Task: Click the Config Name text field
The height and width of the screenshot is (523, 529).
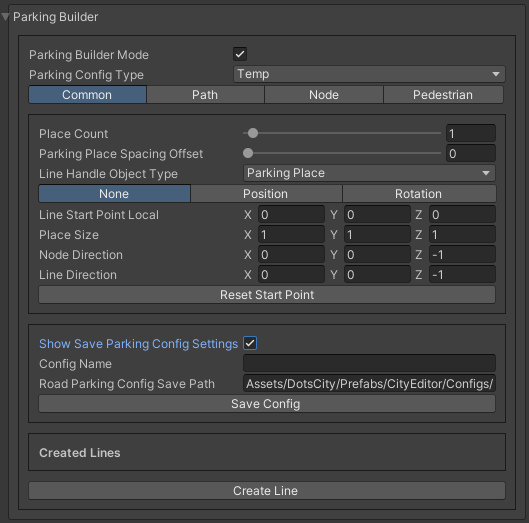Action: click(369, 363)
